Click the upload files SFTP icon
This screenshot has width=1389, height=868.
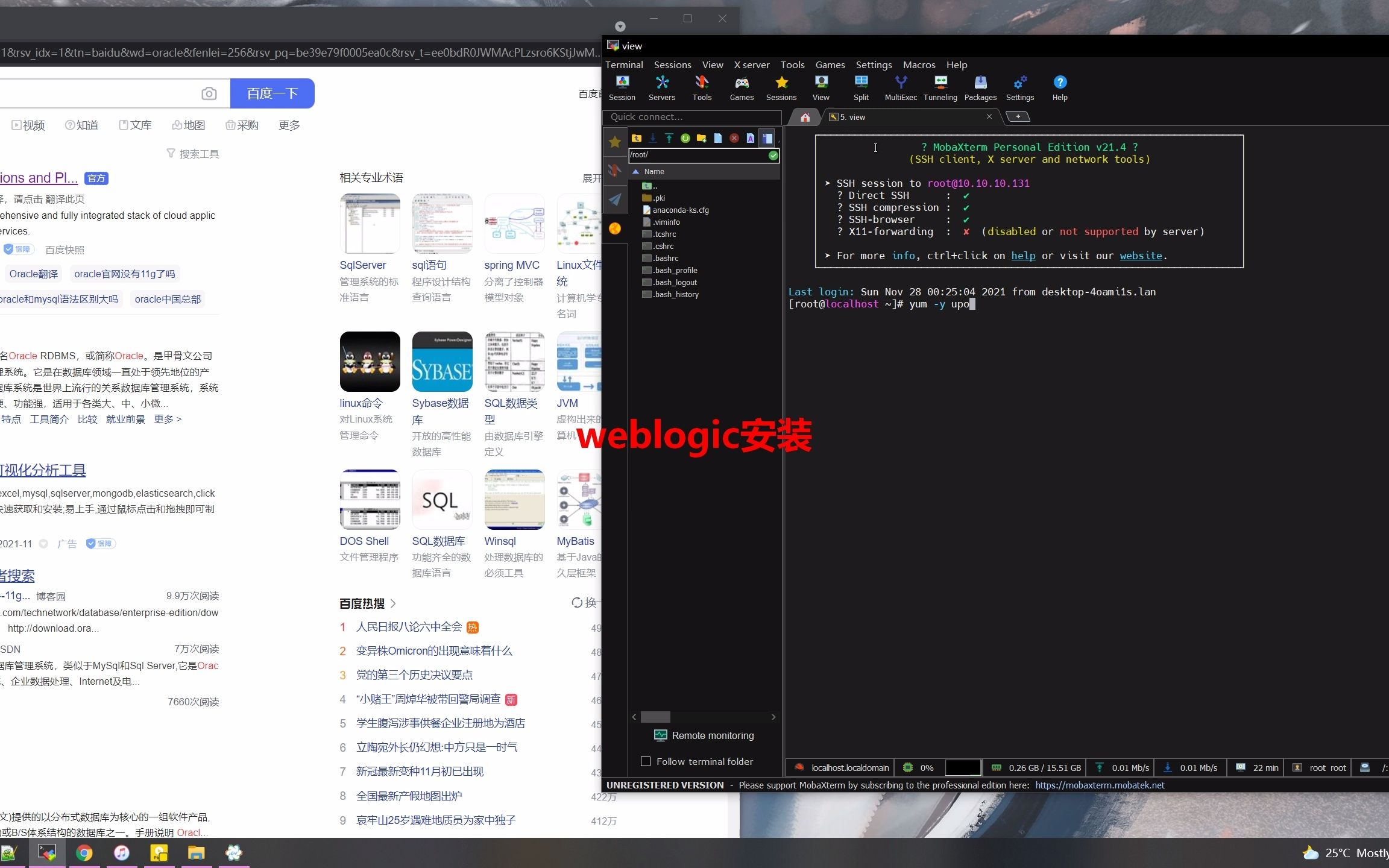click(x=669, y=138)
